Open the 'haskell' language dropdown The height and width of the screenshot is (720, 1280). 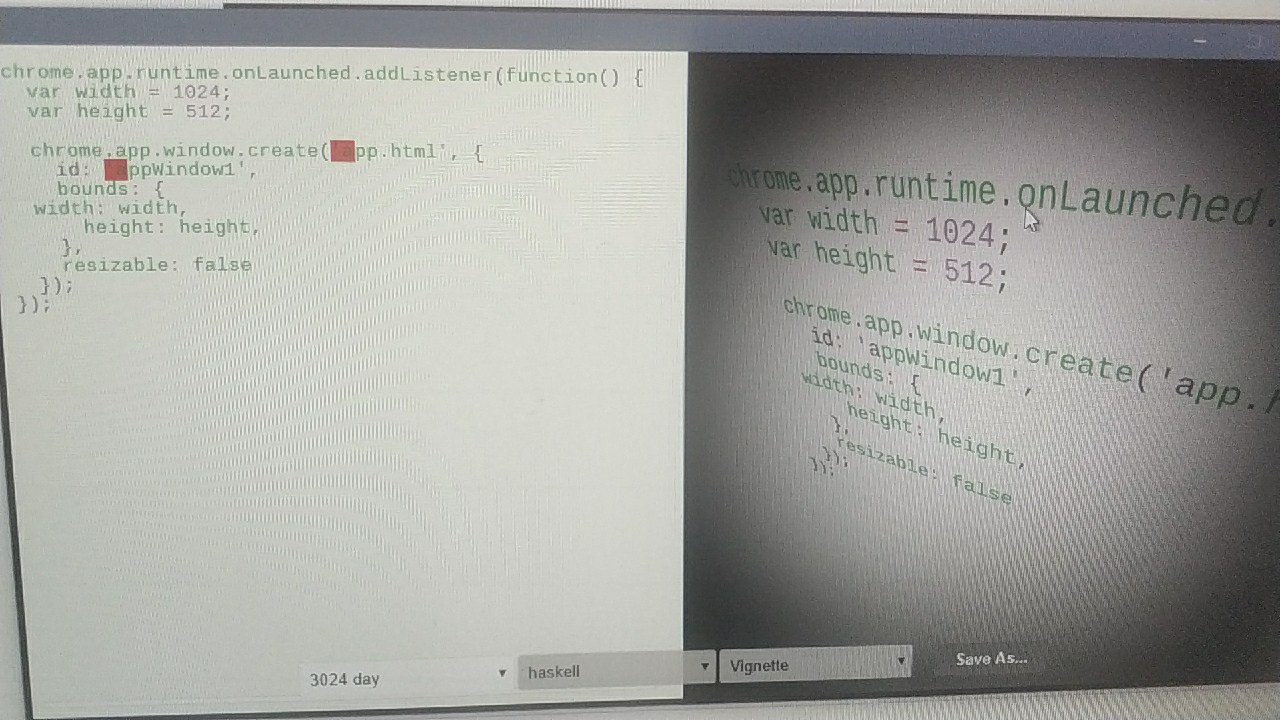[618, 669]
